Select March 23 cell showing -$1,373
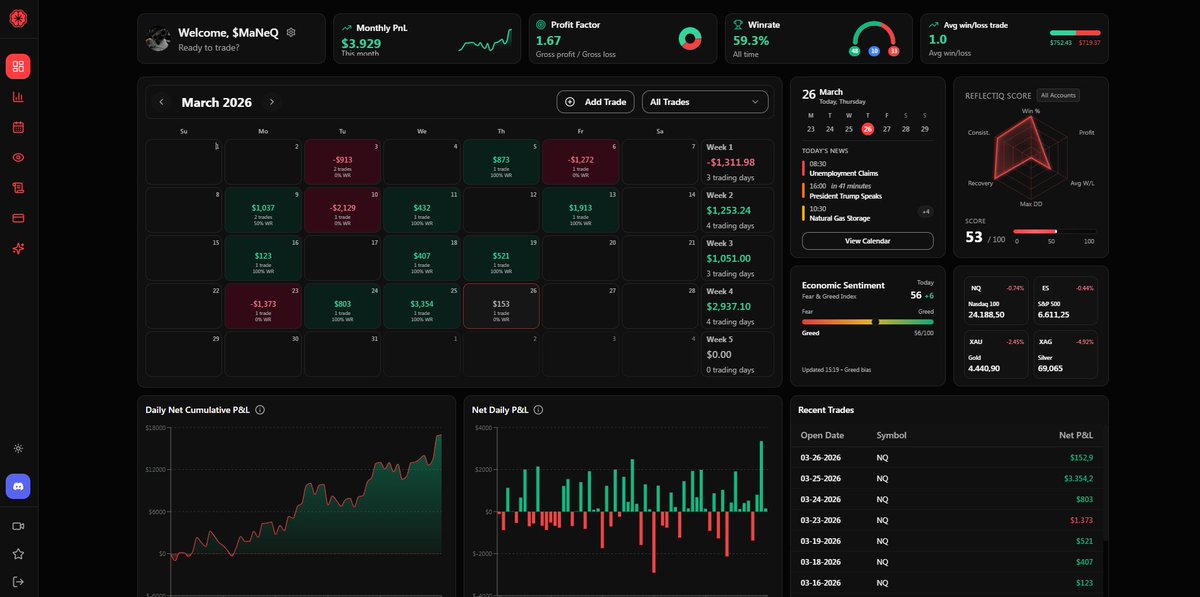Screen dimensions: 1200x597 [262, 306]
